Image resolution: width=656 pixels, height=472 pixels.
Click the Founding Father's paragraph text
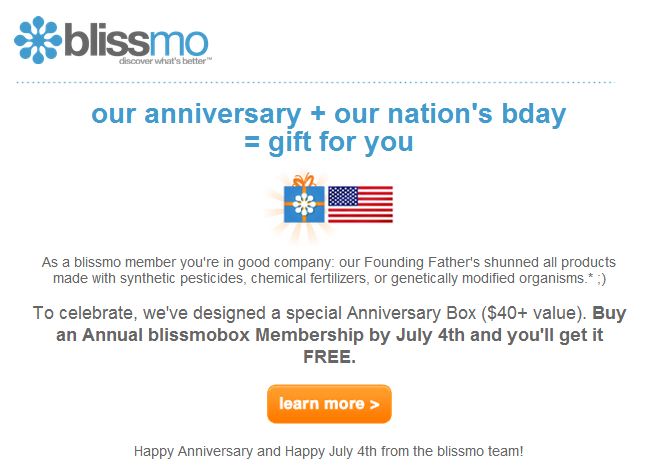click(x=329, y=270)
